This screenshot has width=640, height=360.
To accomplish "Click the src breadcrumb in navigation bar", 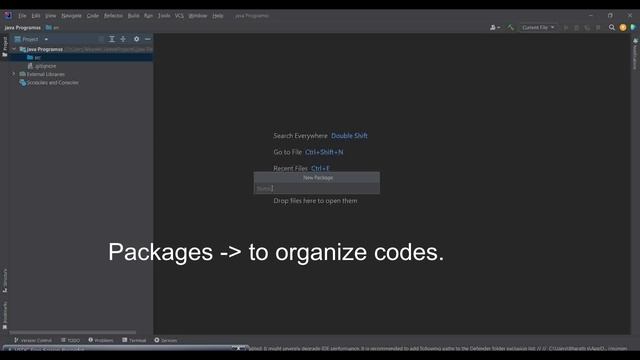I will click(53, 27).
